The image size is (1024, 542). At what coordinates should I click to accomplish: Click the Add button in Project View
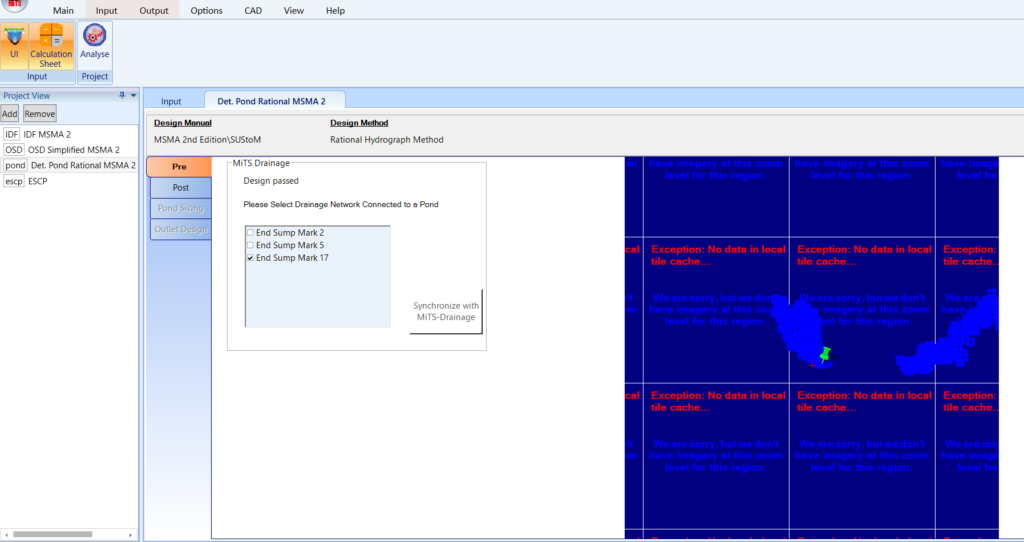[x=10, y=114]
